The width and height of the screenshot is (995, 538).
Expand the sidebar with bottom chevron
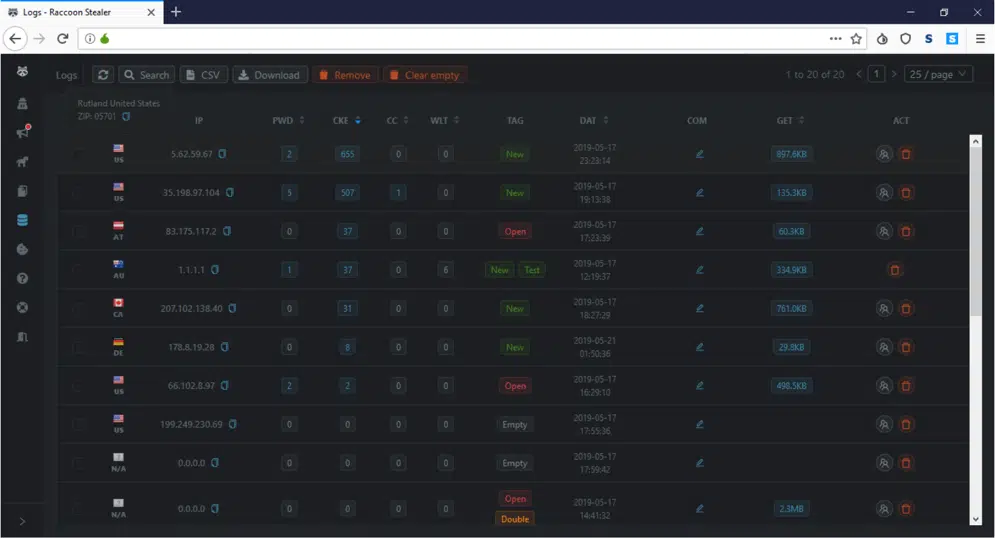pos(22,522)
